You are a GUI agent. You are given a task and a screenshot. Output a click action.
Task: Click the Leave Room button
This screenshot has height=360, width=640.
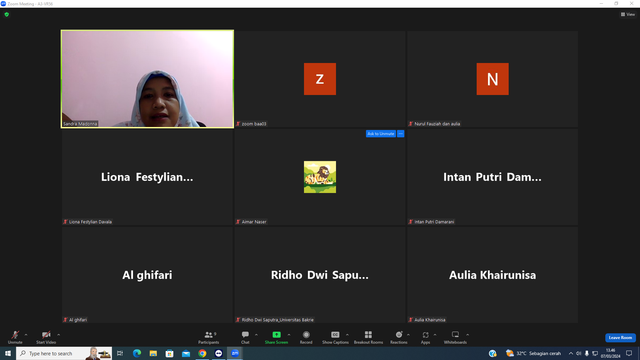[620, 338]
